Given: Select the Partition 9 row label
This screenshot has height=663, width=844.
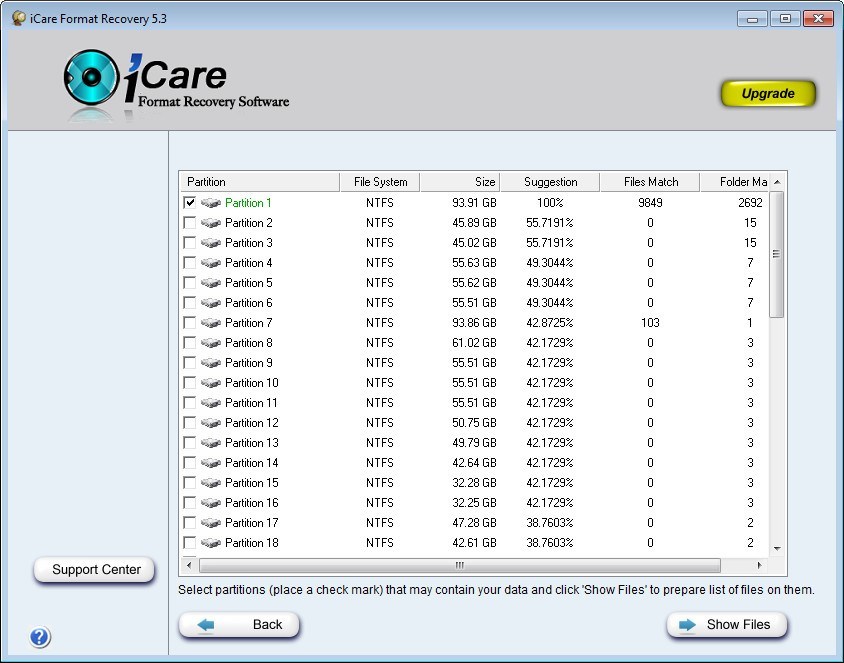Looking at the screenshot, I should pyautogui.click(x=249, y=363).
